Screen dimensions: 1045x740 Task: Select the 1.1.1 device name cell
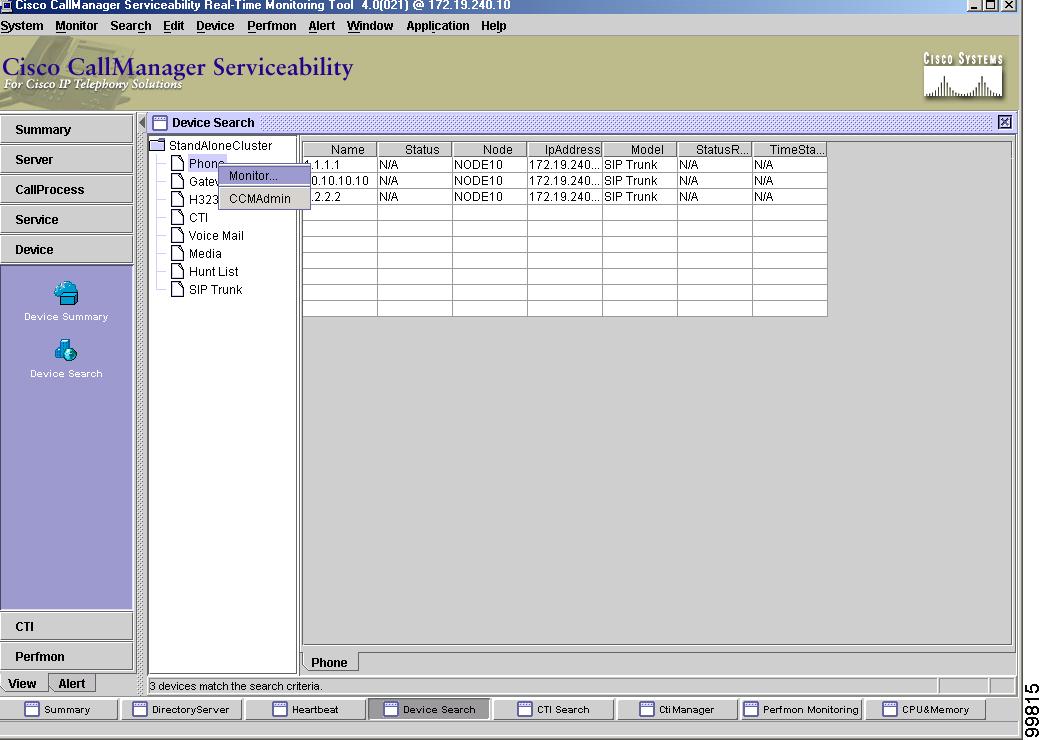(343, 165)
